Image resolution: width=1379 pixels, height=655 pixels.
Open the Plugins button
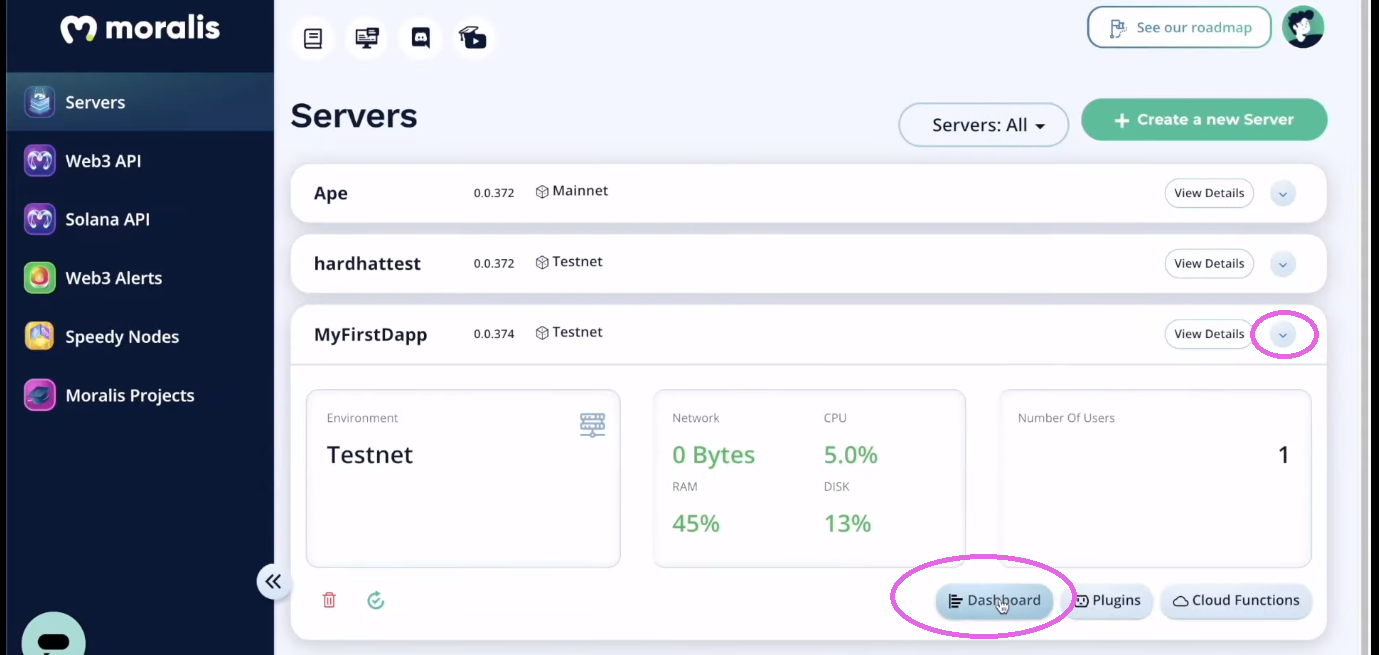pyautogui.click(x=1108, y=601)
